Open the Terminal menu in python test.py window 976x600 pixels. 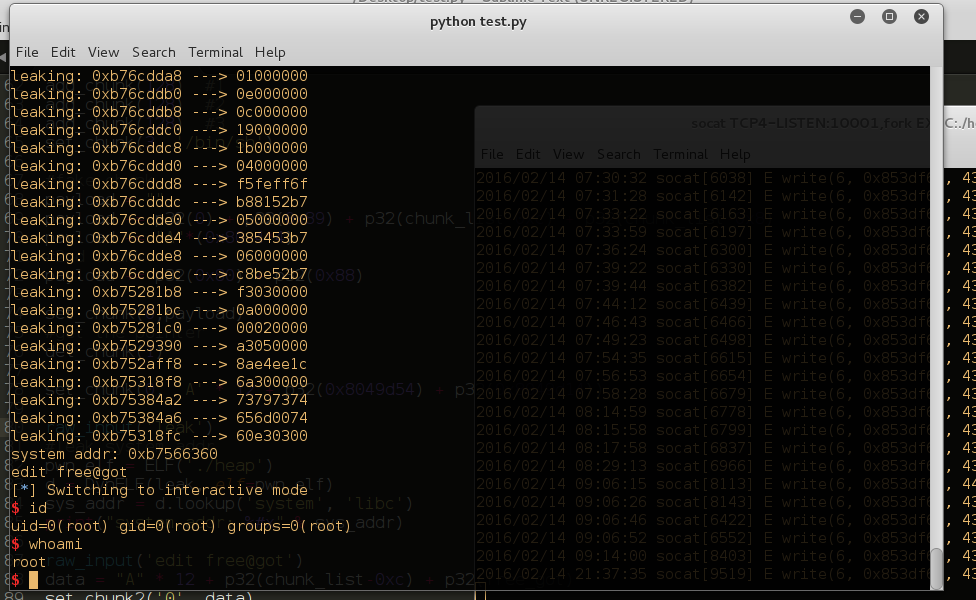coord(215,52)
